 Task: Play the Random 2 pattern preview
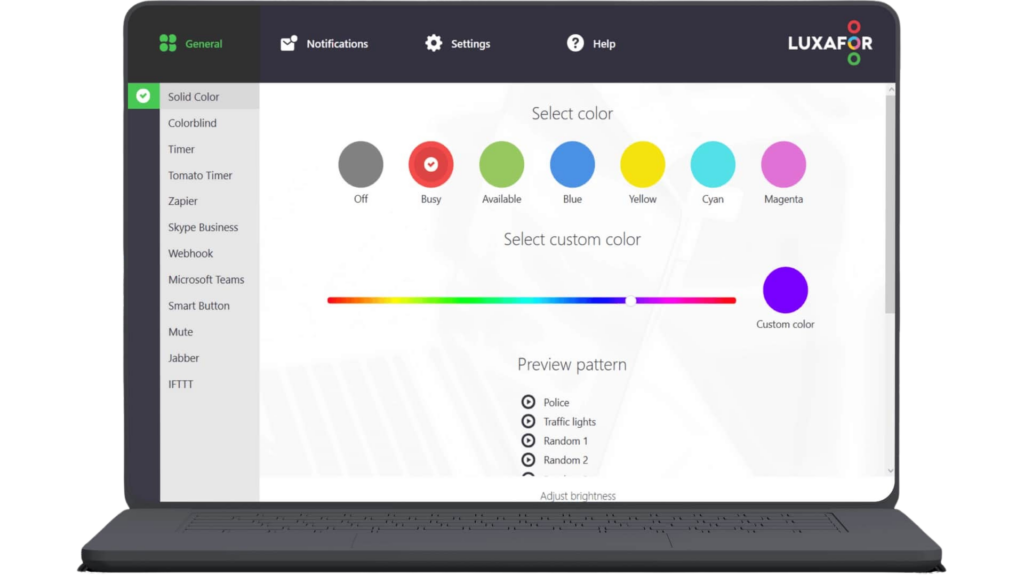click(528, 460)
